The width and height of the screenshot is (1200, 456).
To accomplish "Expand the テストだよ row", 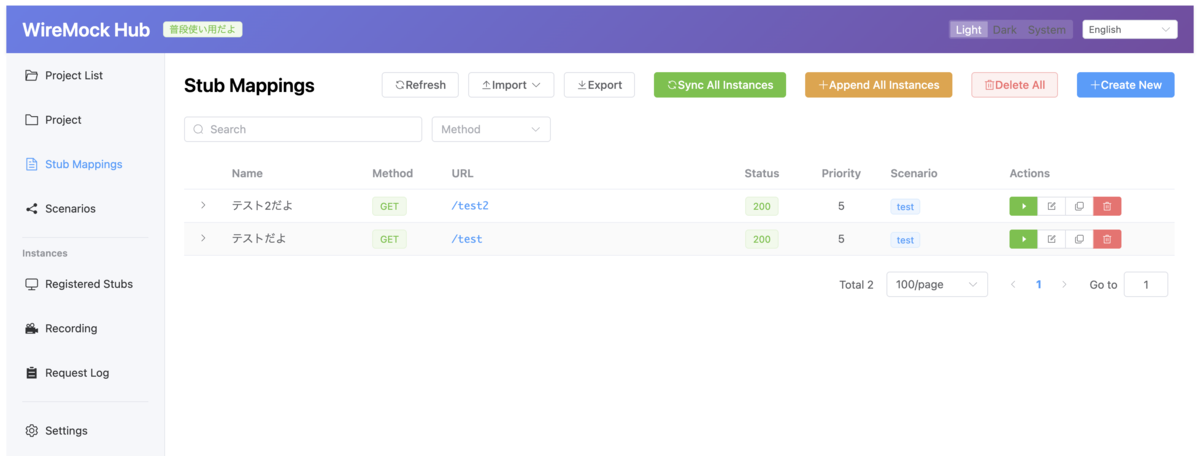I will pos(203,238).
